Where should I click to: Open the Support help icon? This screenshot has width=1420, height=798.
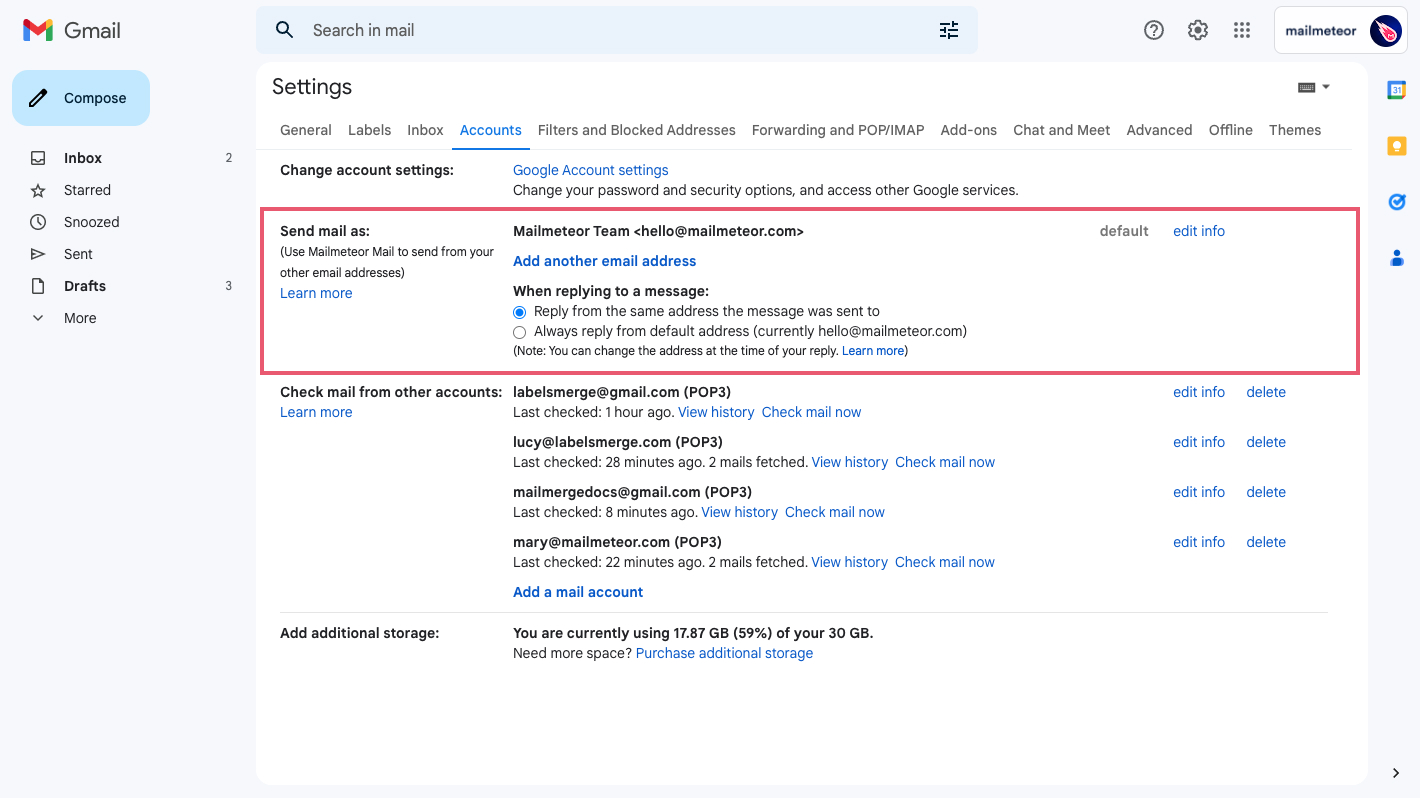(x=1154, y=30)
